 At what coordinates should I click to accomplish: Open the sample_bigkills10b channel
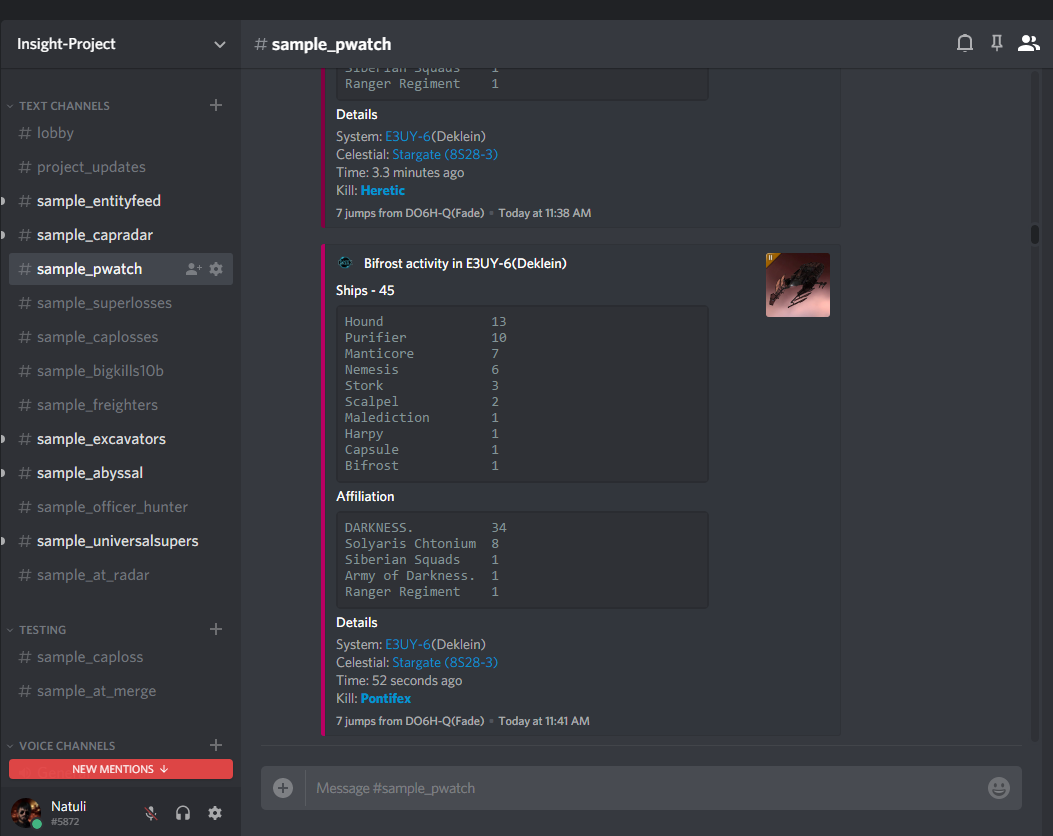tap(121, 371)
